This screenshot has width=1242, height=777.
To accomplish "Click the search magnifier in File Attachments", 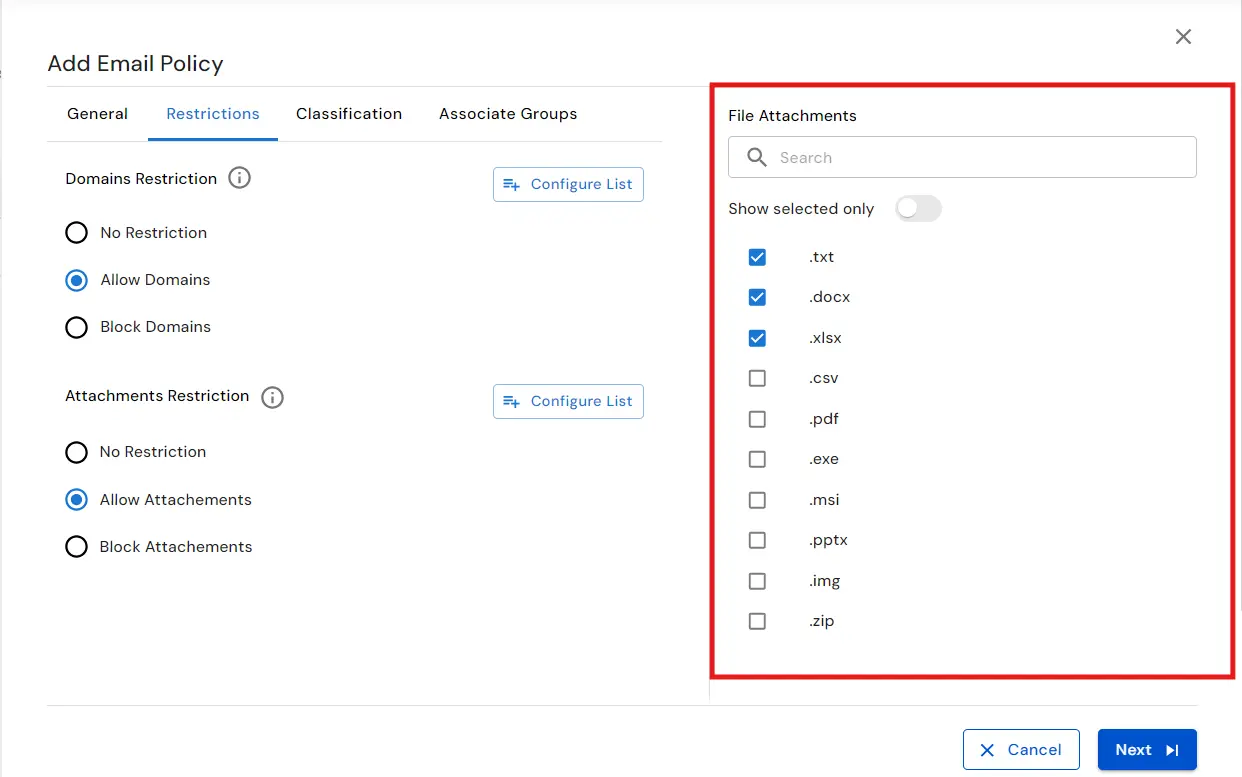I will coord(757,157).
